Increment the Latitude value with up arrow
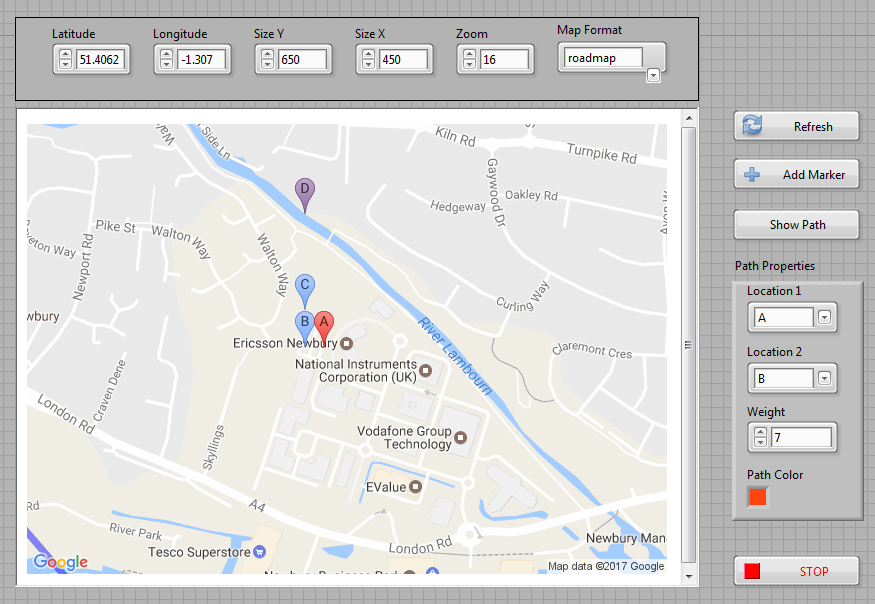The image size is (875, 604). [x=65, y=55]
